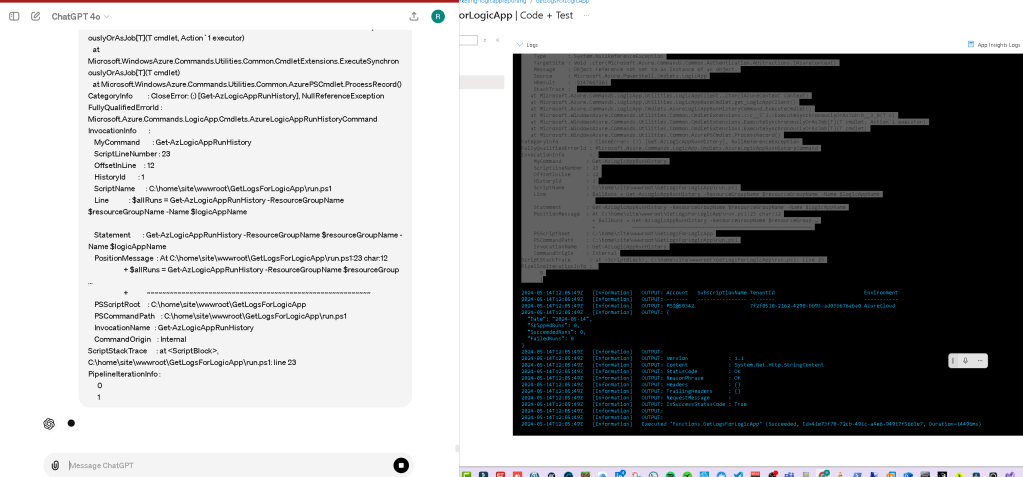Viewport: 1023px width, 477px height.
Task: Open more options on floating mic toolbar
Action: click(979, 360)
